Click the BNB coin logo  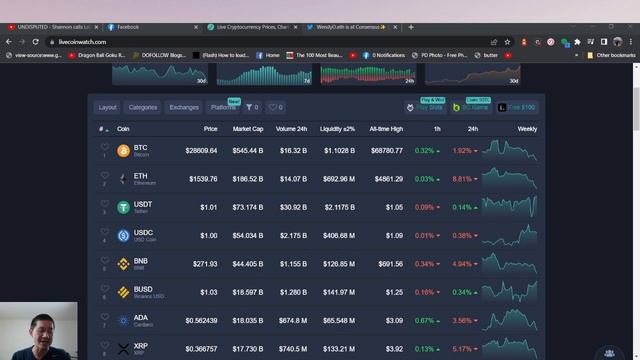[123, 264]
